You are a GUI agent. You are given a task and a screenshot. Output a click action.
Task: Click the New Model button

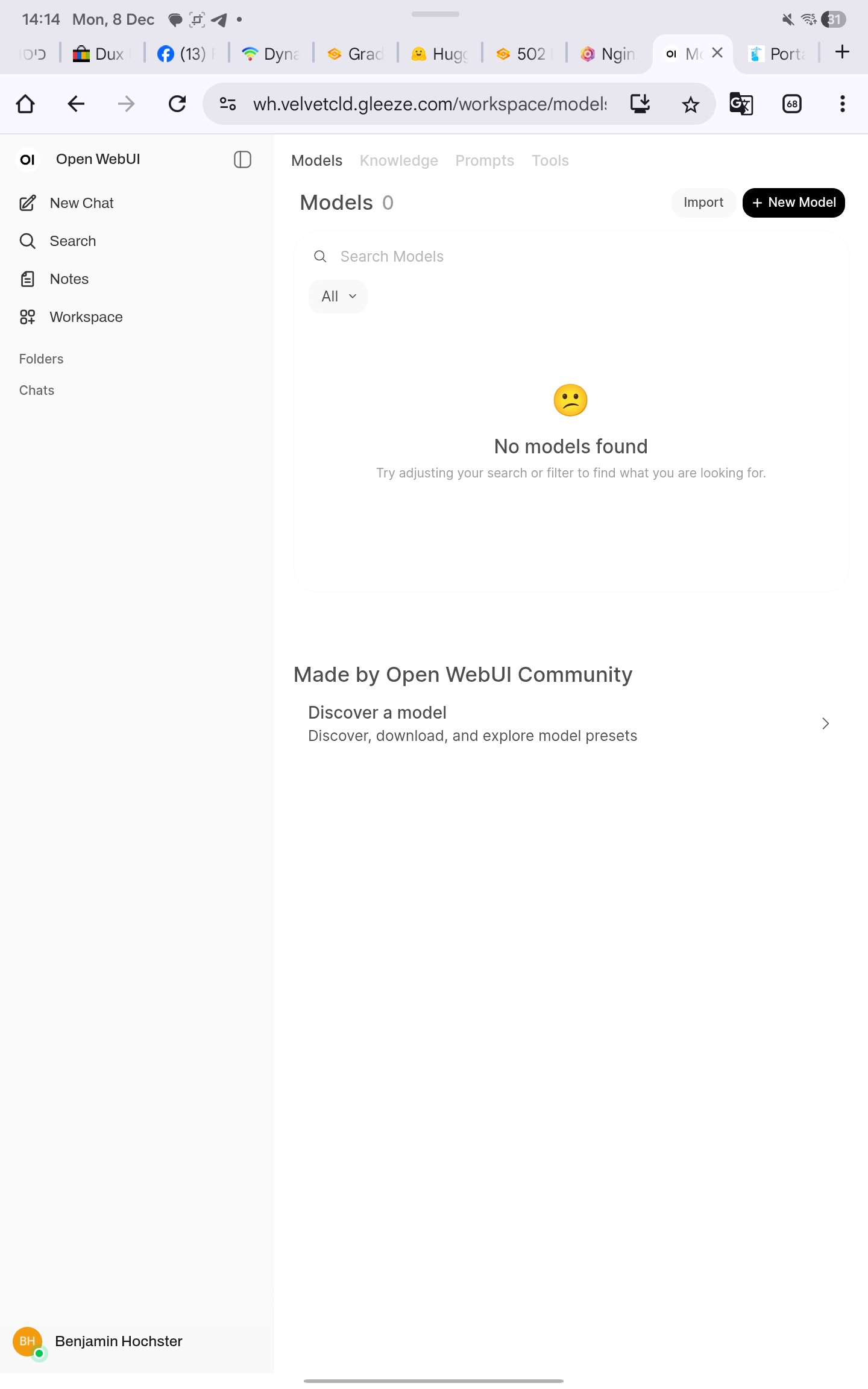(793, 203)
